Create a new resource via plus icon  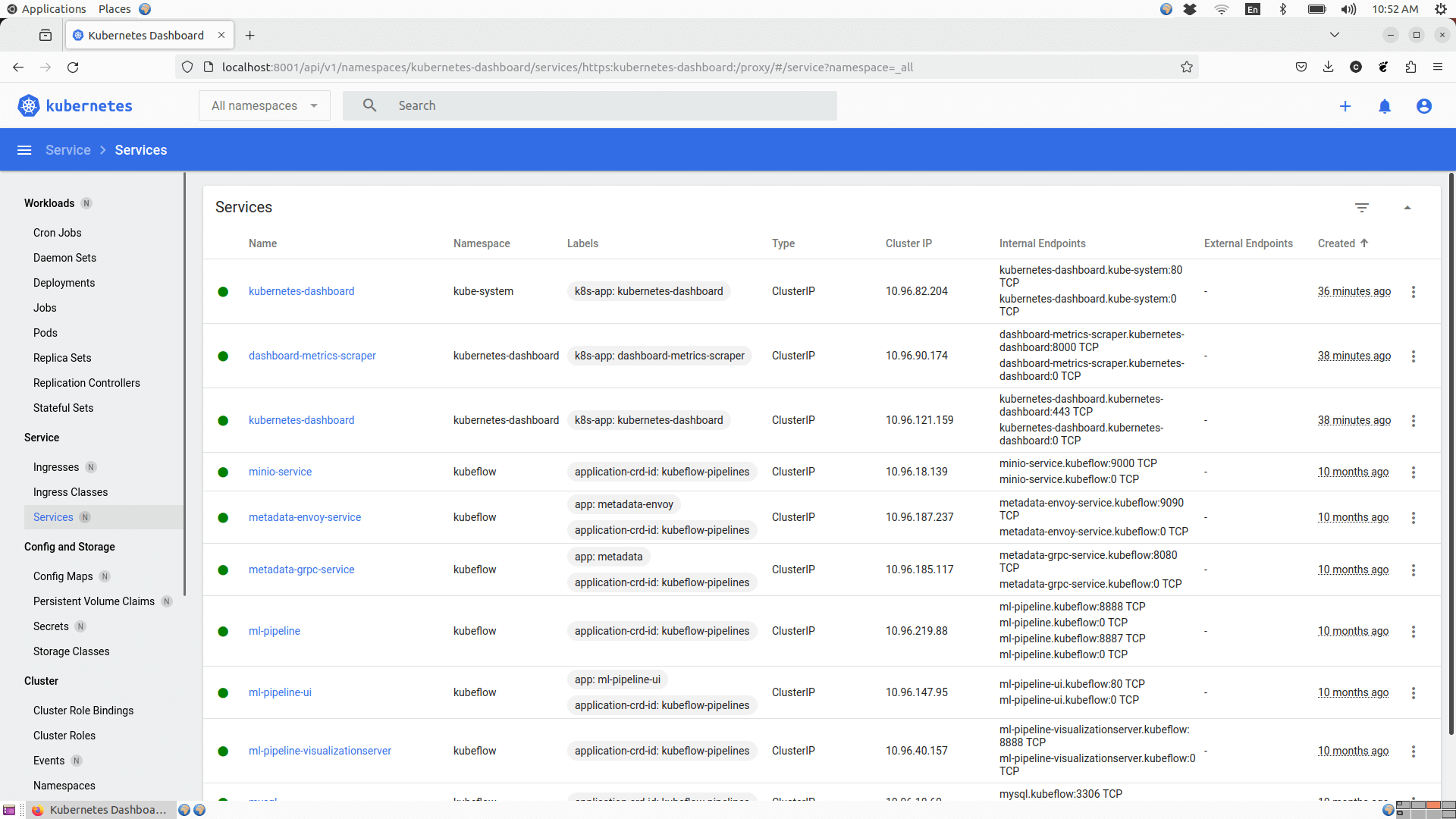[x=1346, y=106]
